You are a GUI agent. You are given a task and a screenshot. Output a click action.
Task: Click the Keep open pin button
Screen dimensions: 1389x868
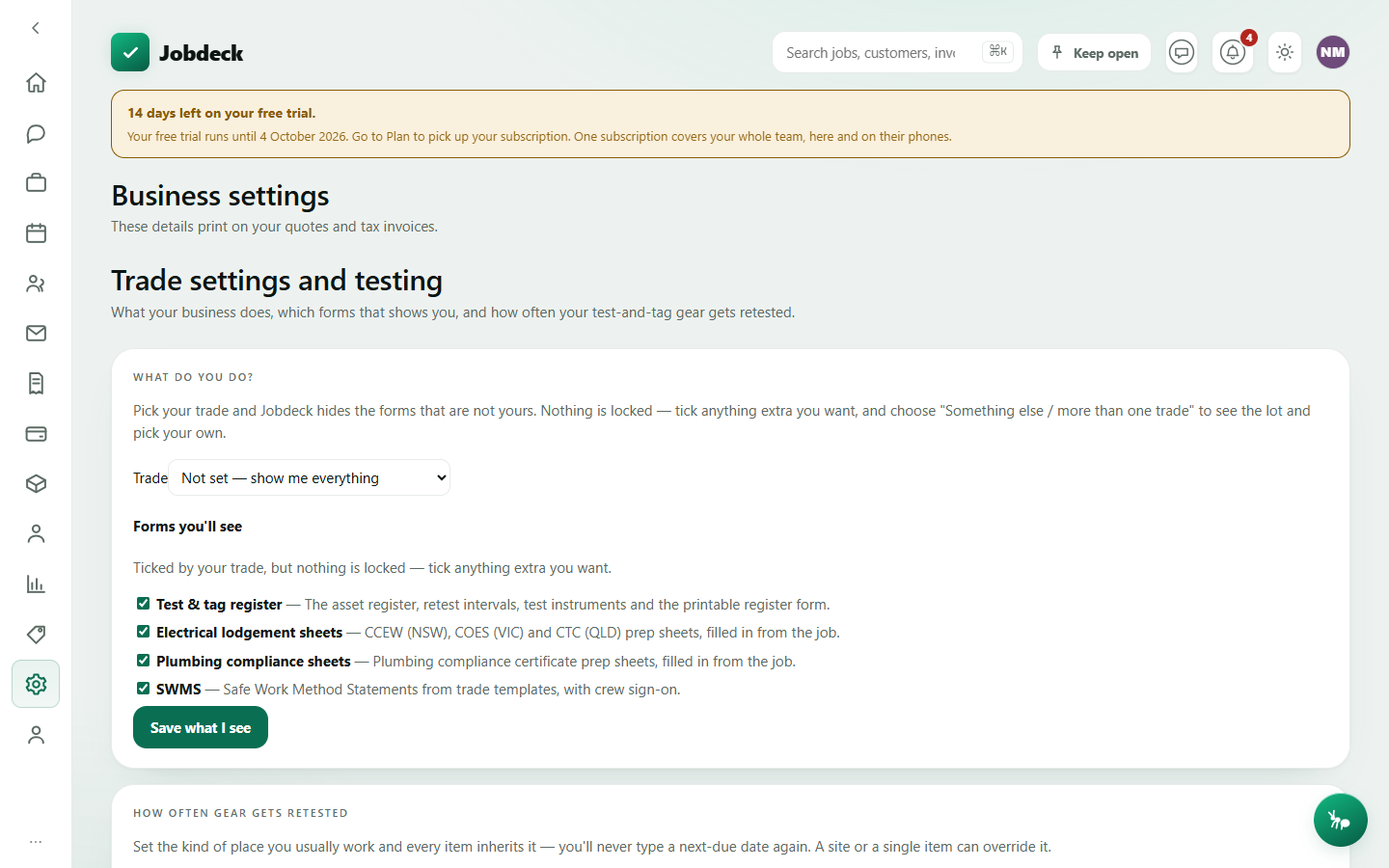(x=1094, y=52)
